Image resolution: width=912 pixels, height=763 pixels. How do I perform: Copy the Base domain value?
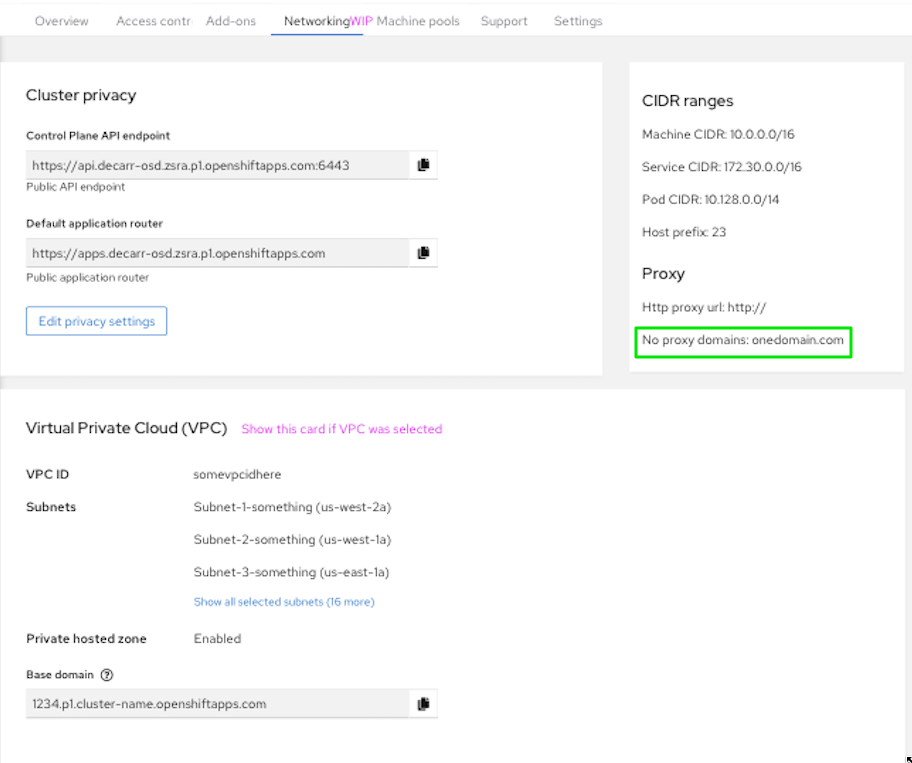click(x=423, y=704)
